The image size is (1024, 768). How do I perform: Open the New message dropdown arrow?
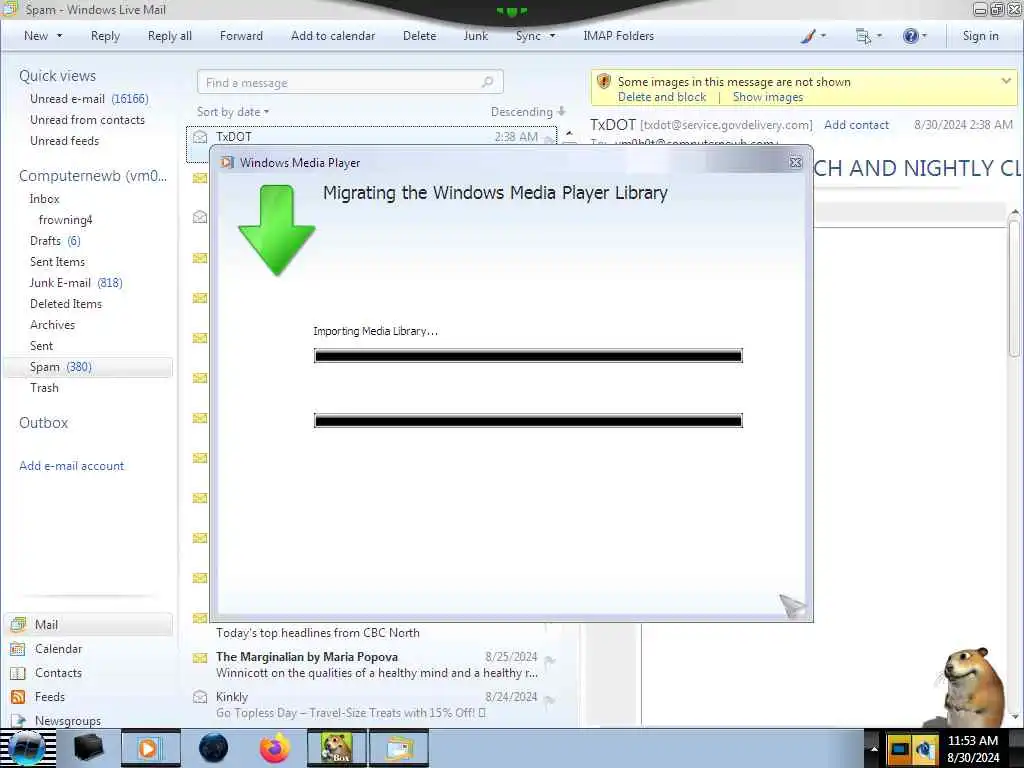59,36
